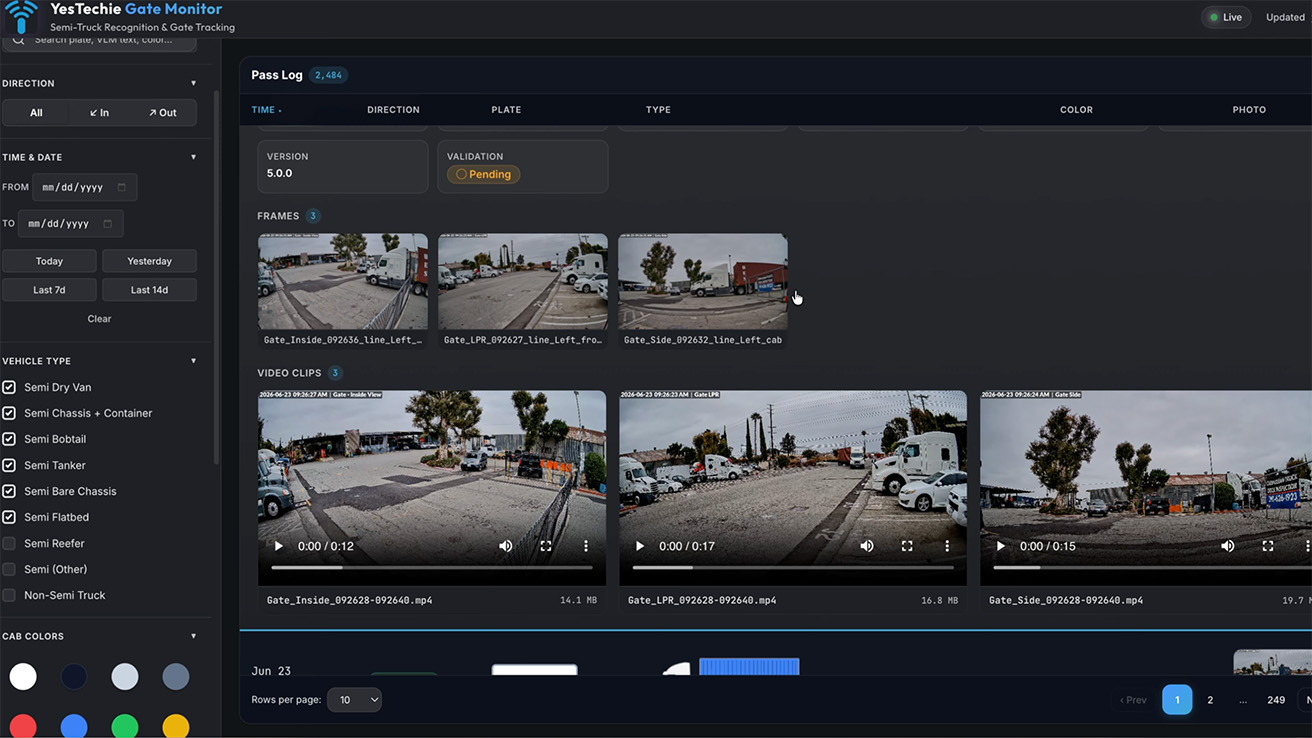The width and height of the screenshot is (1312, 738).
Task: Select the All direction tab
Action: tap(36, 113)
